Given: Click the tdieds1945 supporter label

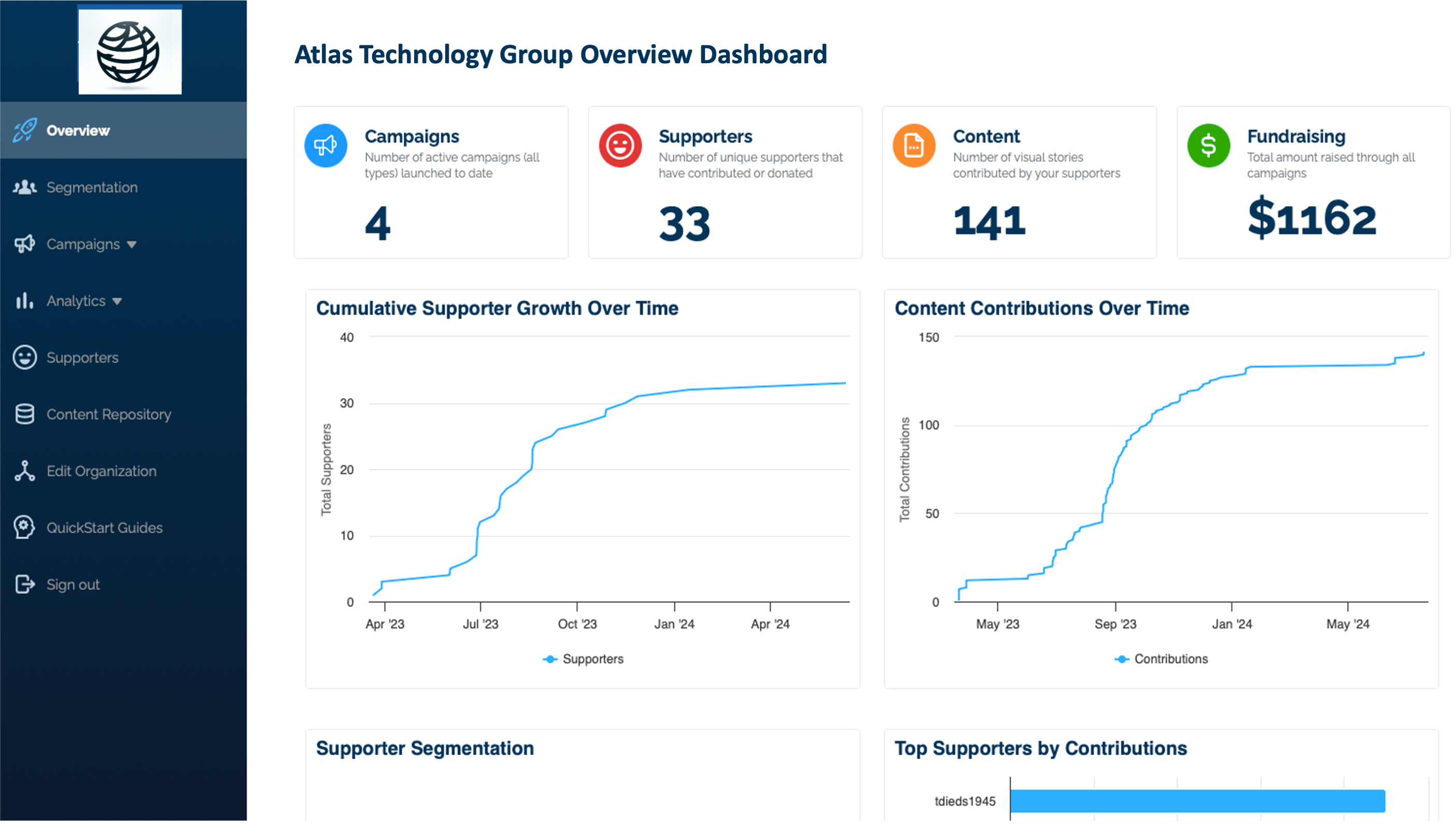Looking at the screenshot, I should [x=964, y=801].
